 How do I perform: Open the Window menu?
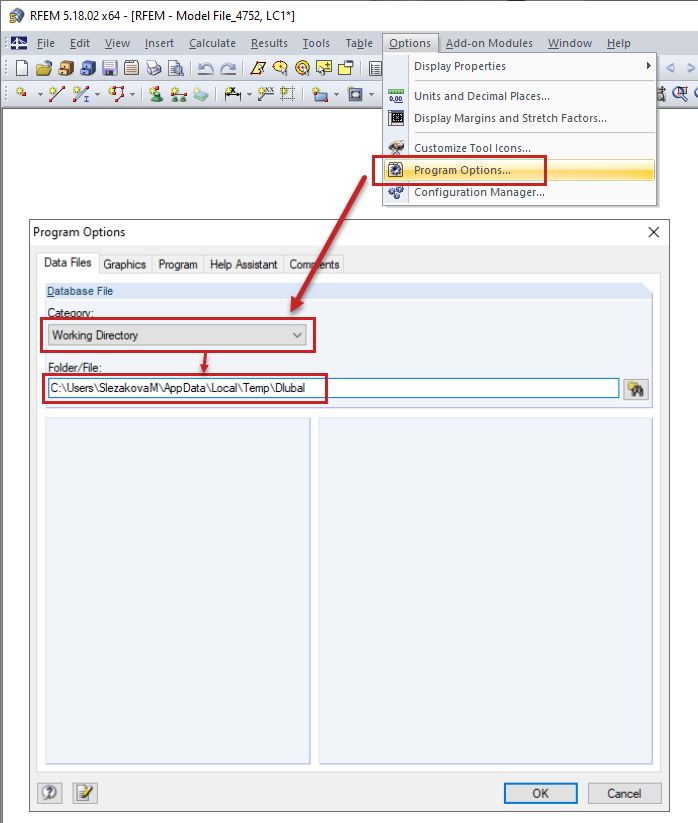[x=569, y=43]
